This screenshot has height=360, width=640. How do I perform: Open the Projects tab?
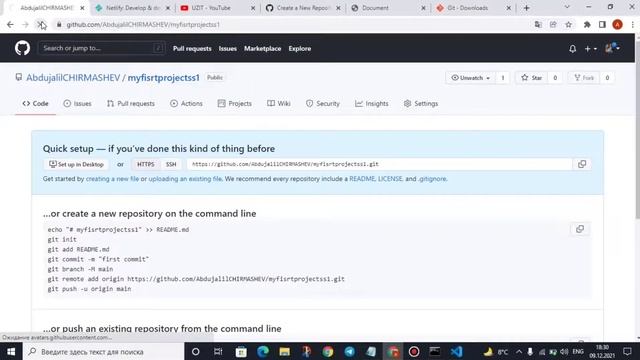pos(235,104)
